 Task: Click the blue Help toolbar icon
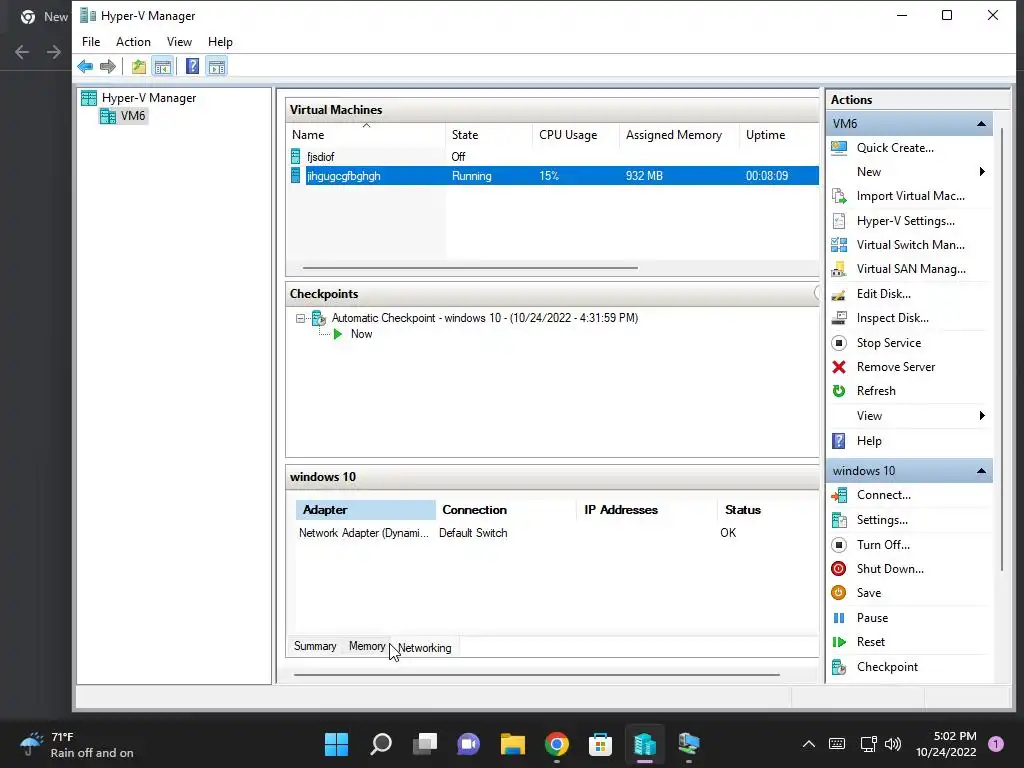192,66
